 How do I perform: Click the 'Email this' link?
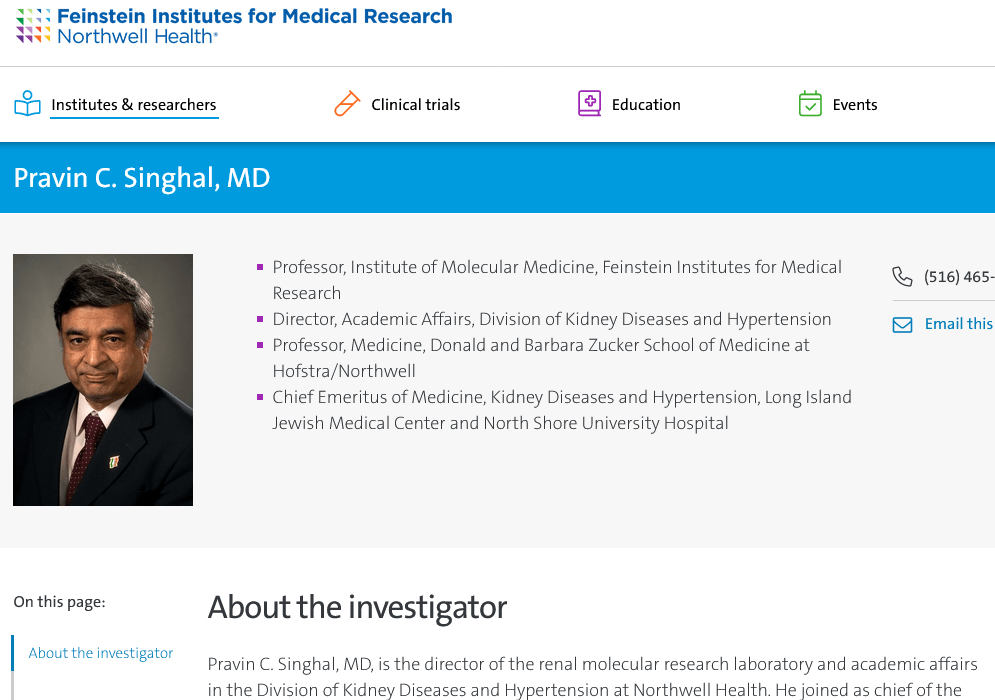[x=958, y=324]
